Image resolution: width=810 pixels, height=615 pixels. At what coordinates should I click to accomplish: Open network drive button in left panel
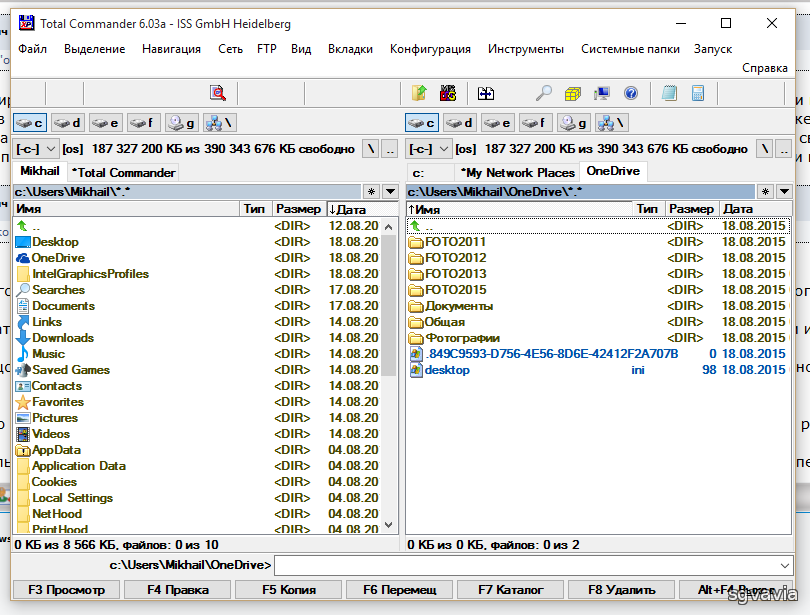(x=220, y=123)
